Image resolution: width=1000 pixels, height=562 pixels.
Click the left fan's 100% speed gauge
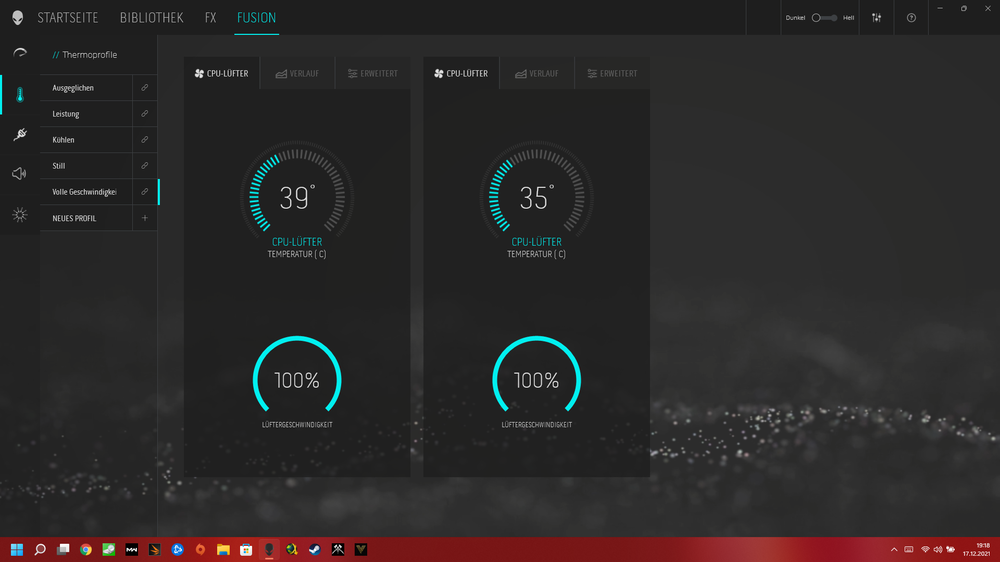(297, 381)
